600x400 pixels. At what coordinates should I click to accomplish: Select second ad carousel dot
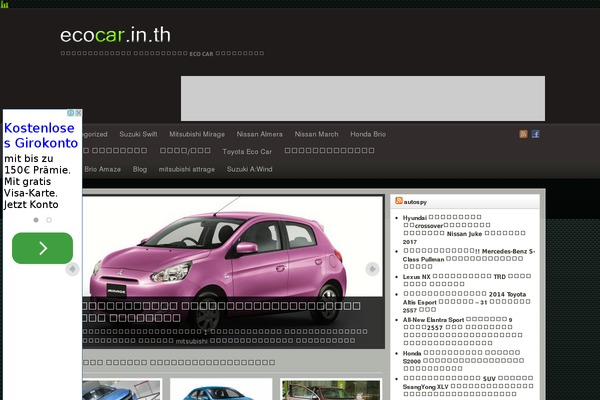pyautogui.click(x=49, y=220)
